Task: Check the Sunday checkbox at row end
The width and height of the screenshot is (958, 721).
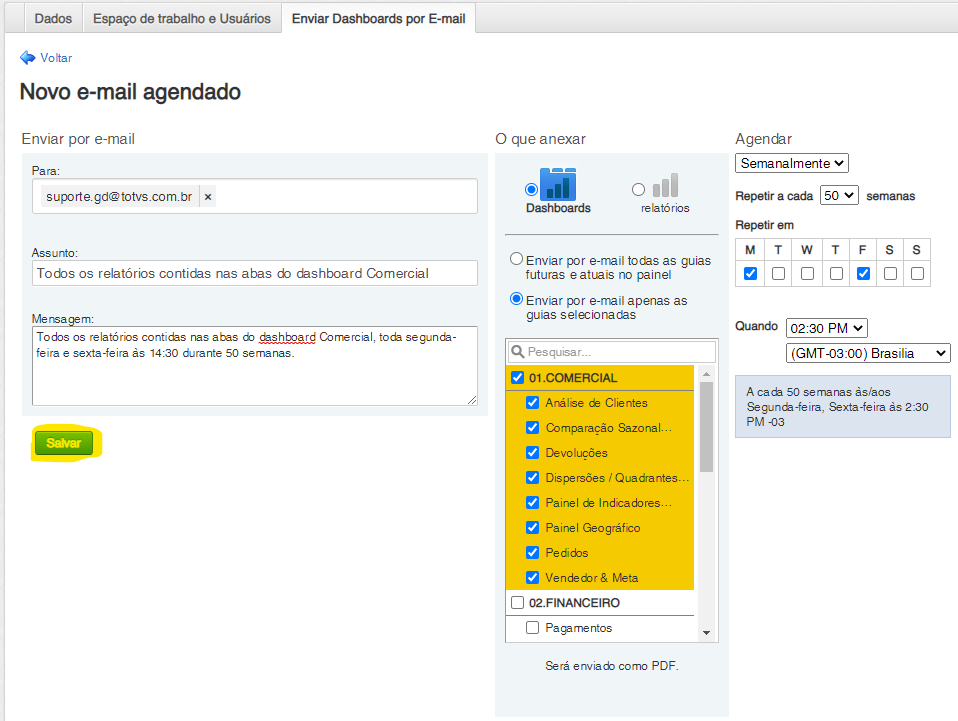Action: [917, 273]
